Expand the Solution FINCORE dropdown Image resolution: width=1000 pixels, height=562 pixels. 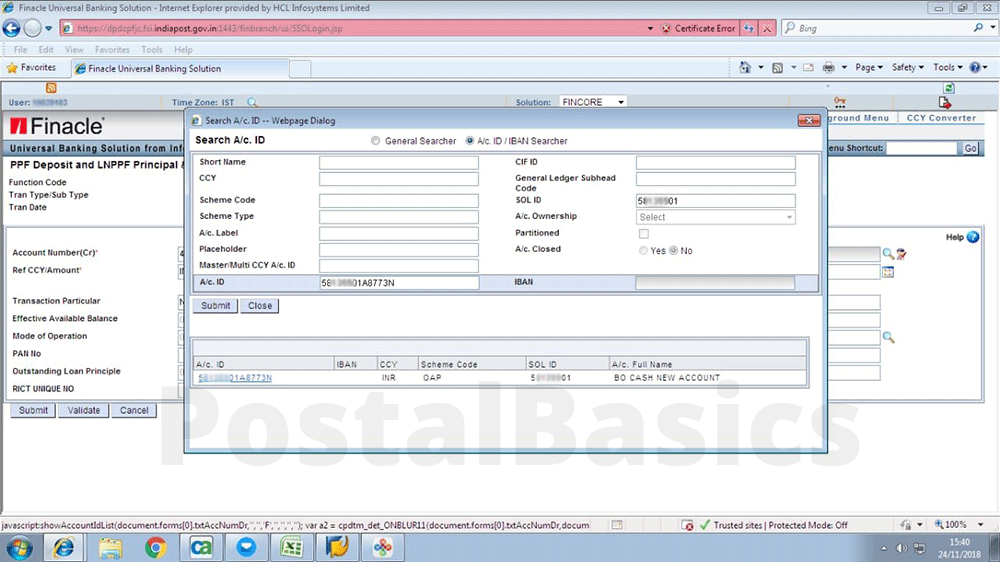[x=621, y=102]
